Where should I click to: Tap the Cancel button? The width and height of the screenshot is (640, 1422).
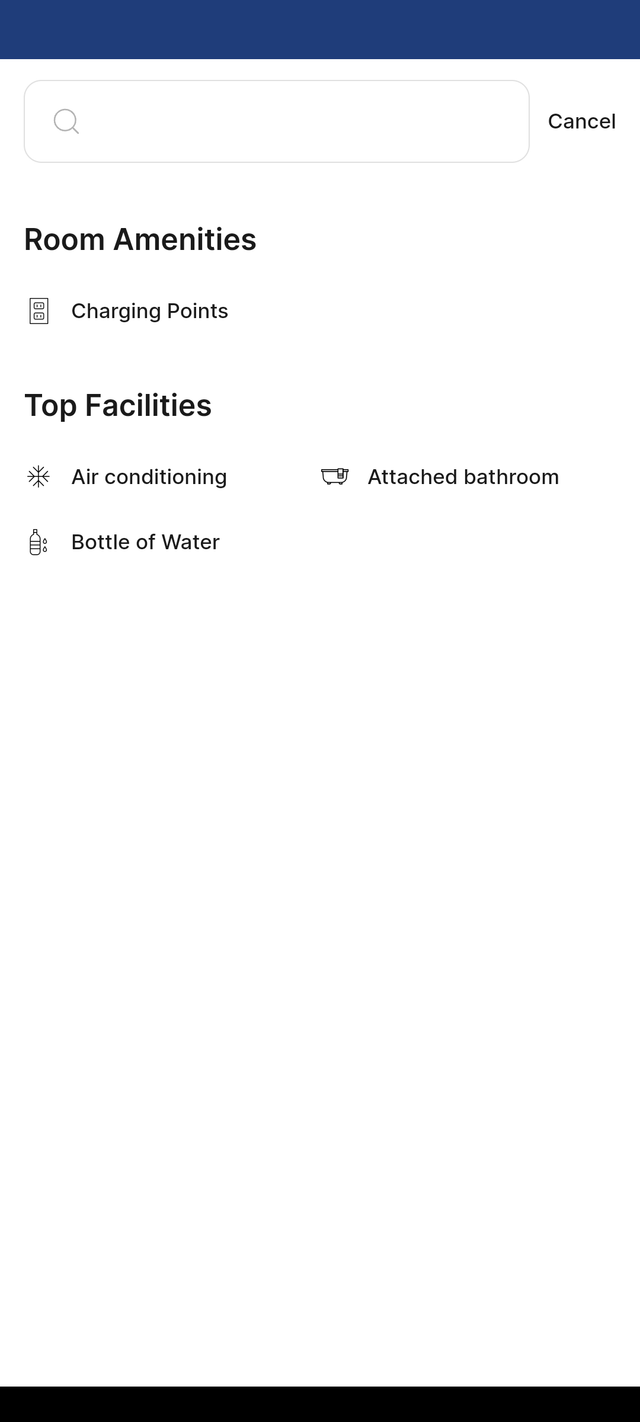point(581,121)
